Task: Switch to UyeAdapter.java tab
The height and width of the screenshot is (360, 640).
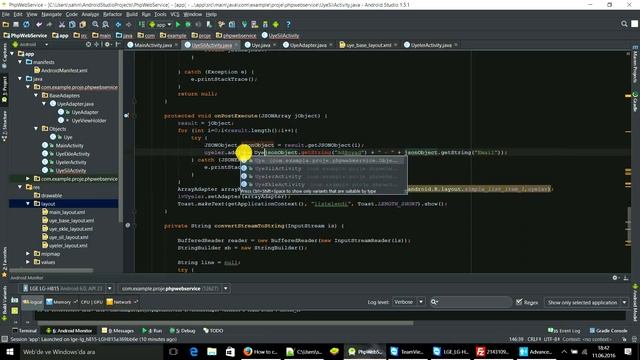Action: coord(308,45)
